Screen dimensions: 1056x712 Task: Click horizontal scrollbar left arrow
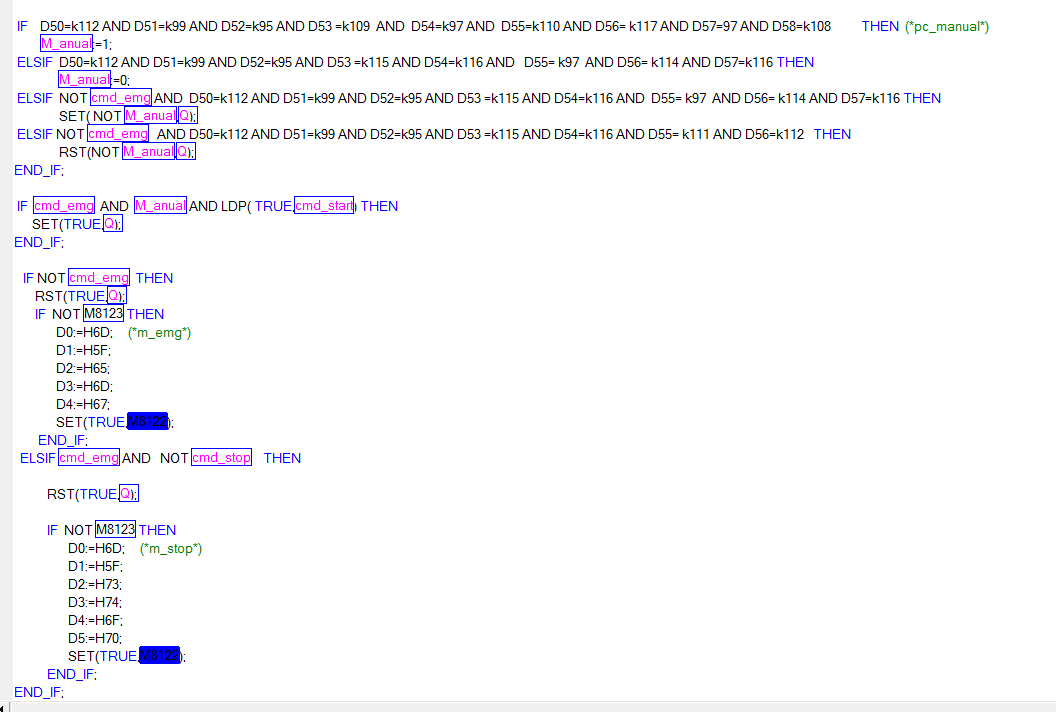[x=3, y=708]
